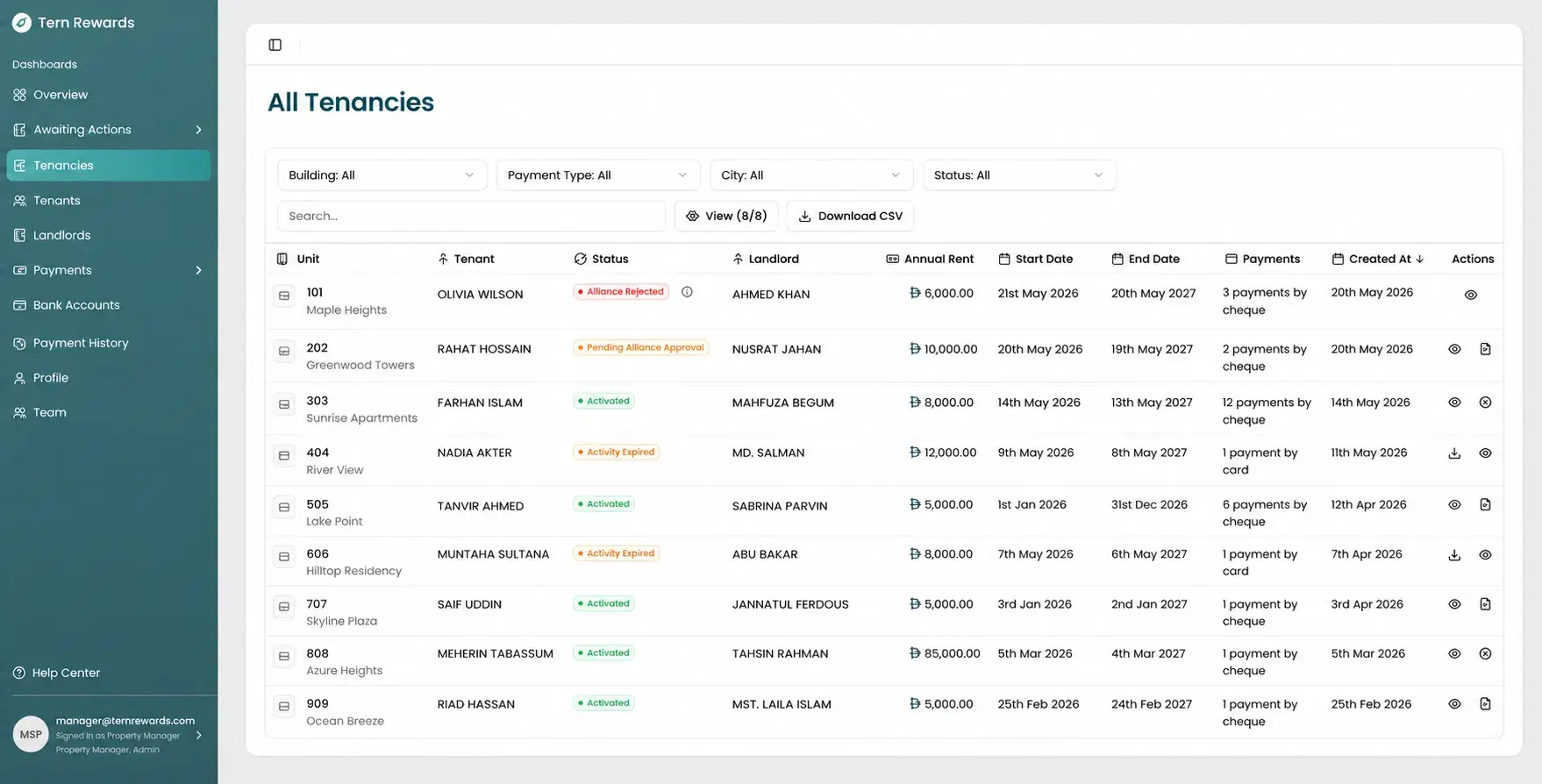1542x784 pixels.
Task: Click document icon in row 202
Action: pos(1485,349)
